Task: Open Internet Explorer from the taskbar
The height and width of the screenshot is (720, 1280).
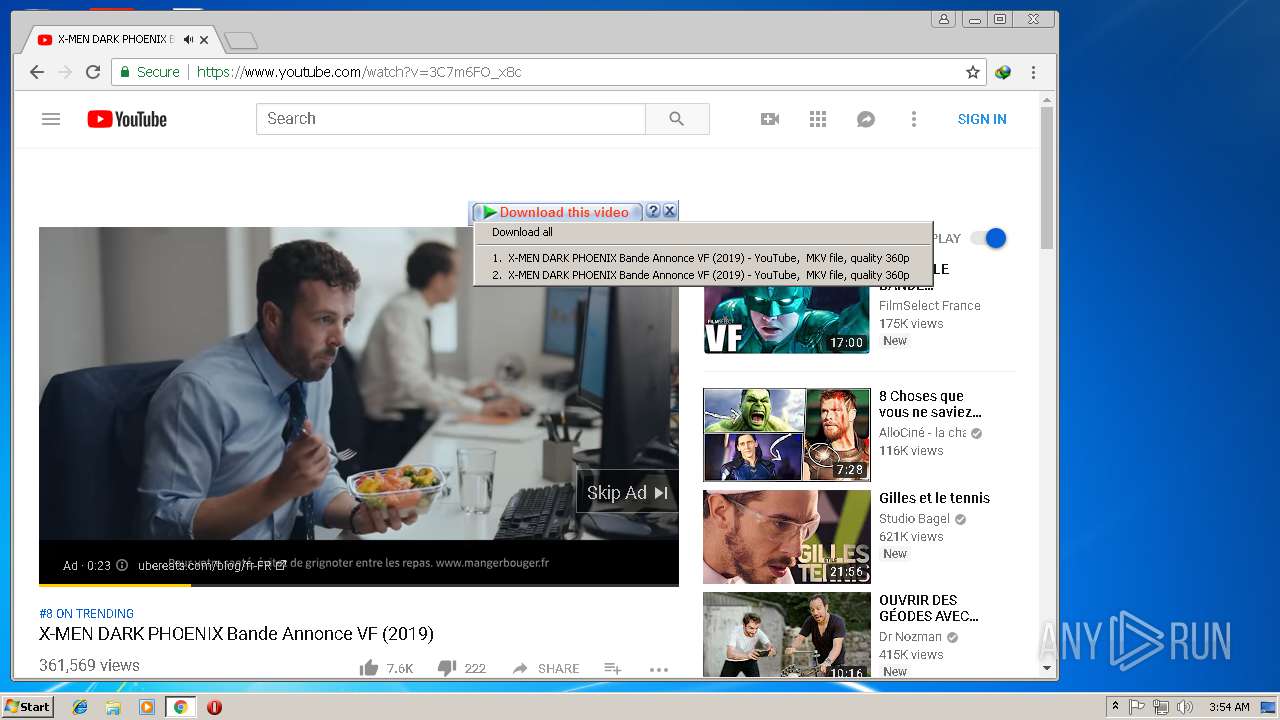Action: point(80,707)
